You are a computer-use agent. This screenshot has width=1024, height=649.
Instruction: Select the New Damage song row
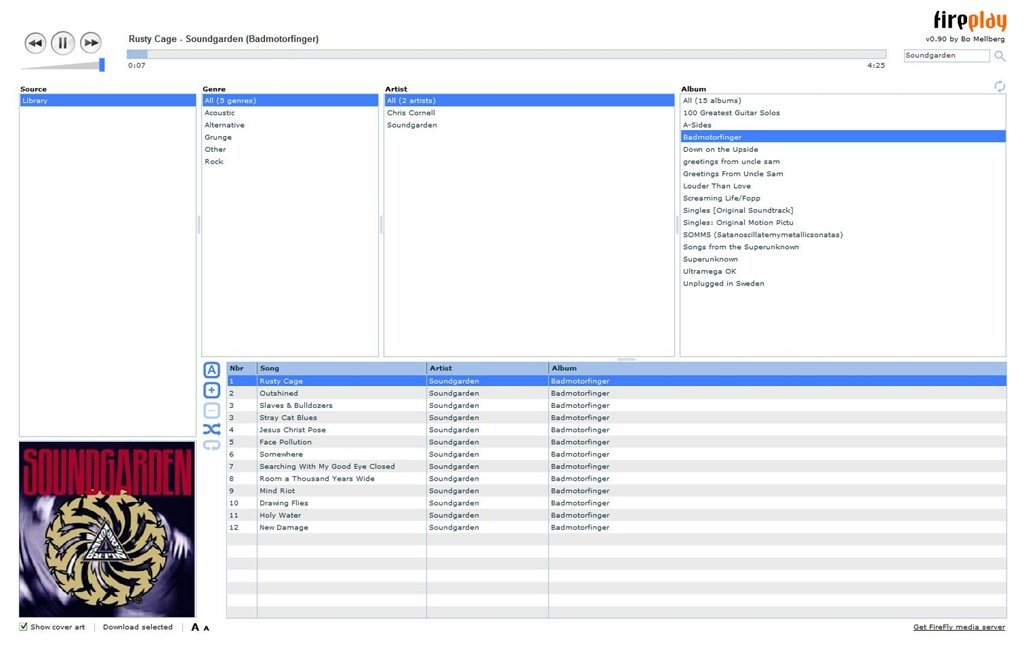click(616, 528)
